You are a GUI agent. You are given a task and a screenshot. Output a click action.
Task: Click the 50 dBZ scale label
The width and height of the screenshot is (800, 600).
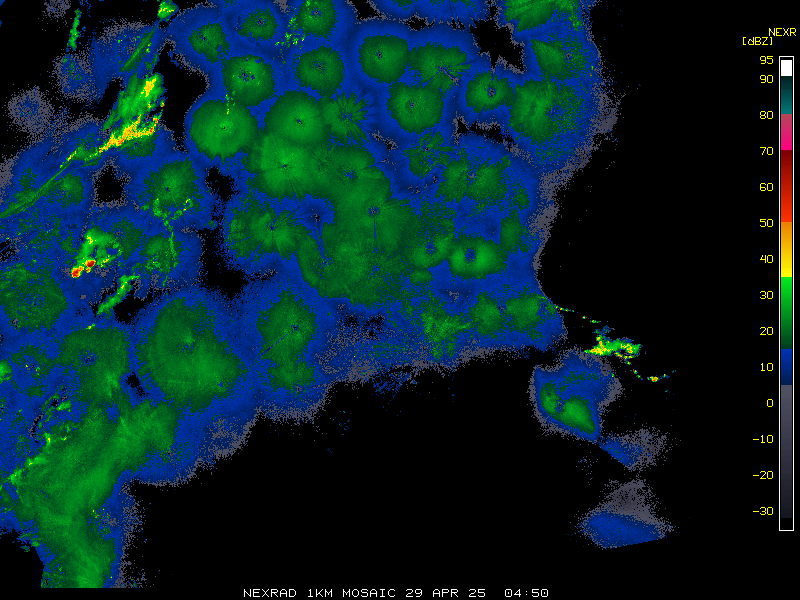click(x=766, y=223)
